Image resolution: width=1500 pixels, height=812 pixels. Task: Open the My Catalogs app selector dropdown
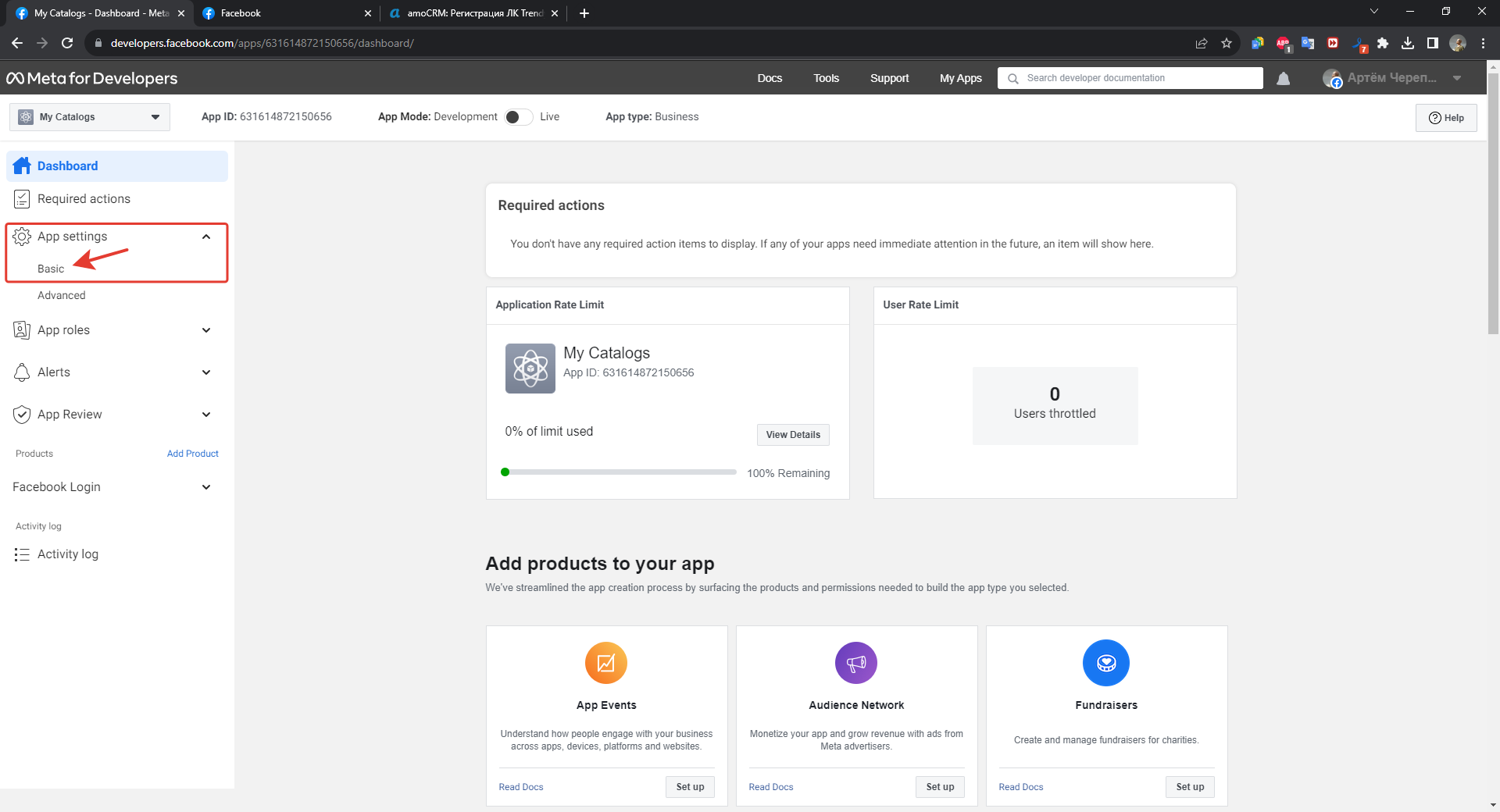90,117
